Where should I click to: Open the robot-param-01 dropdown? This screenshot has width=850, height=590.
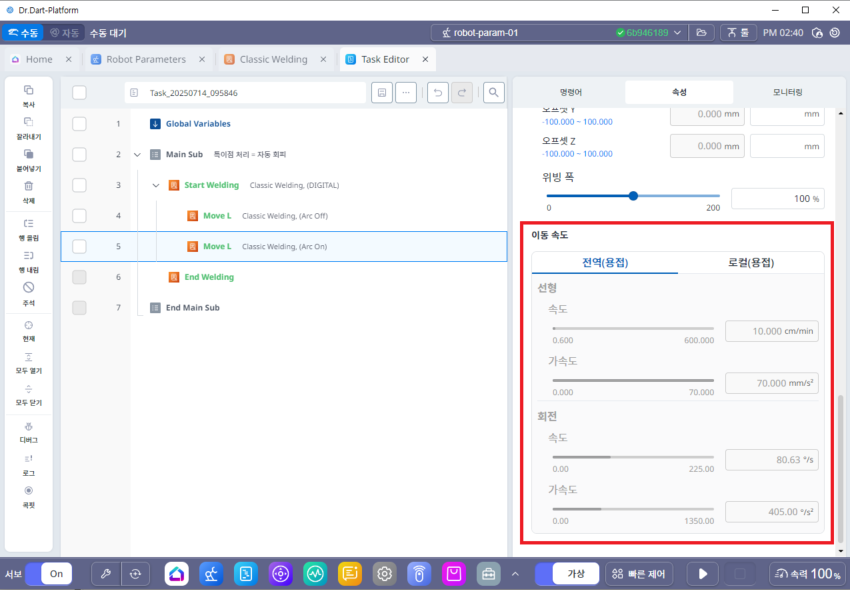click(678, 32)
